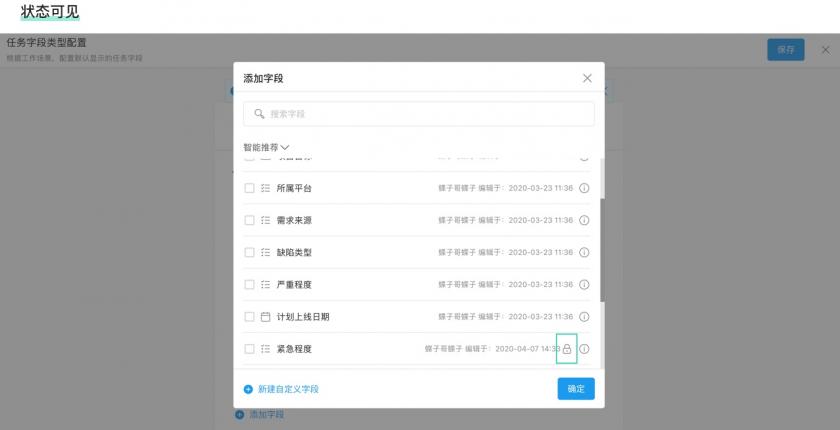The width and height of the screenshot is (840, 430).
Task: Tick the 需求来源 checkbox
Action: coord(249,220)
